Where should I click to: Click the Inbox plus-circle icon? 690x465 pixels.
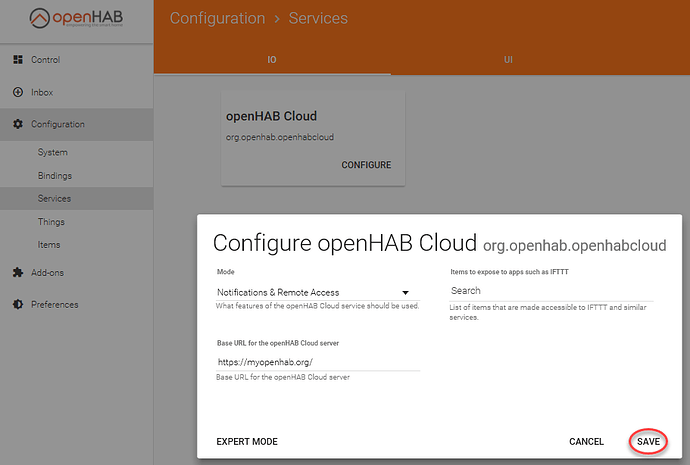(x=18, y=92)
